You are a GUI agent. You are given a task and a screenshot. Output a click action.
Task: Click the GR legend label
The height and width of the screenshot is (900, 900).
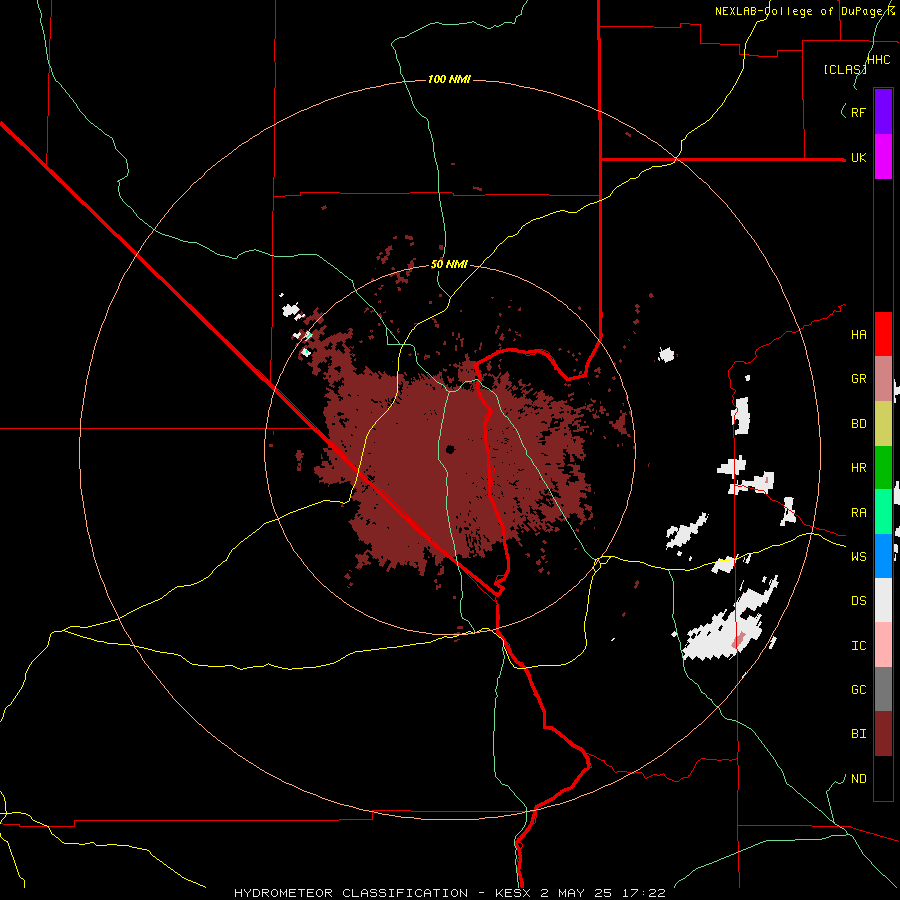tap(858, 379)
